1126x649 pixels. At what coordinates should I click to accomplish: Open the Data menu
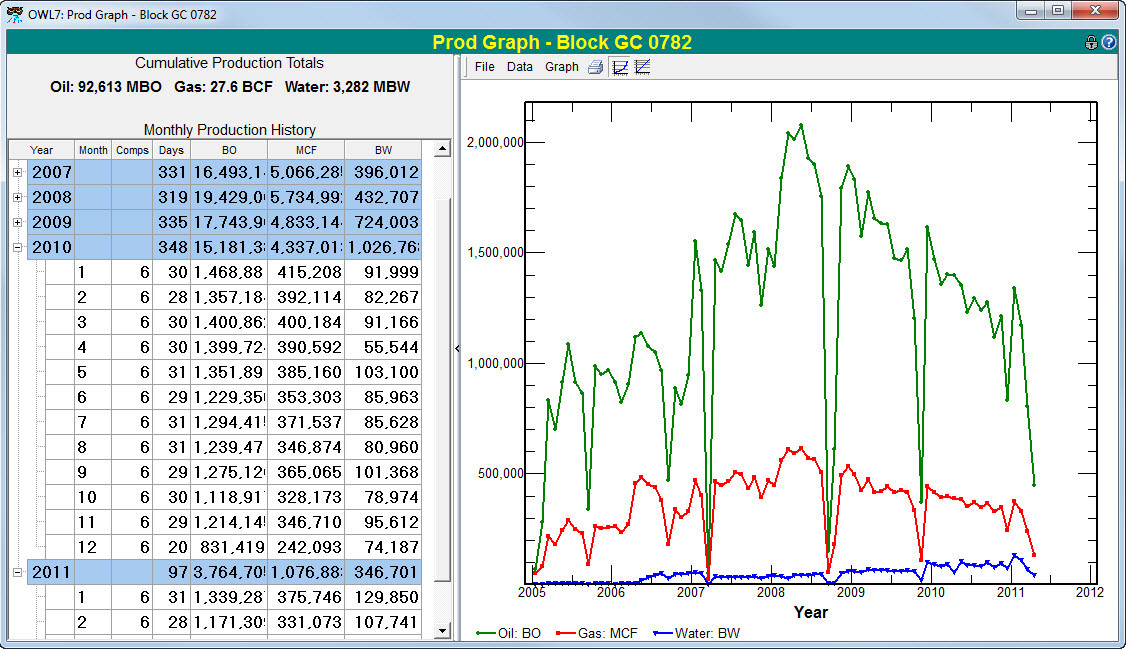520,67
